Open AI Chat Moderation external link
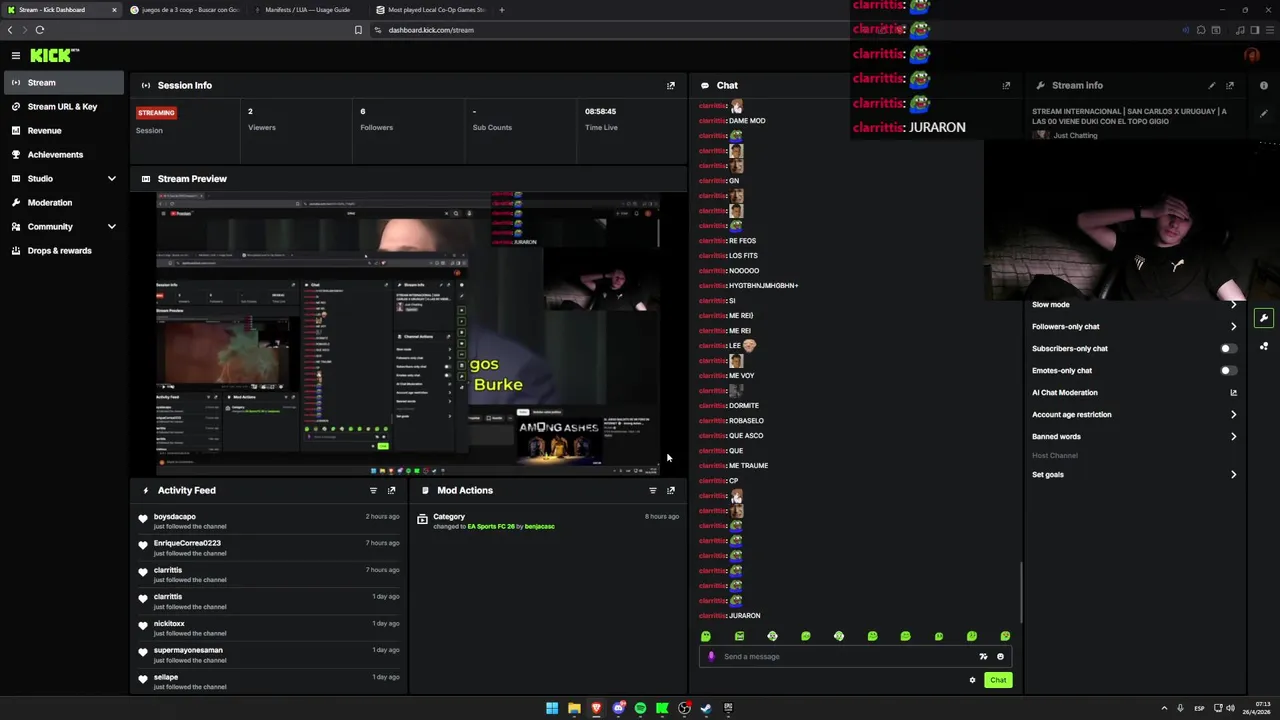Image resolution: width=1280 pixels, height=720 pixels. (1233, 392)
